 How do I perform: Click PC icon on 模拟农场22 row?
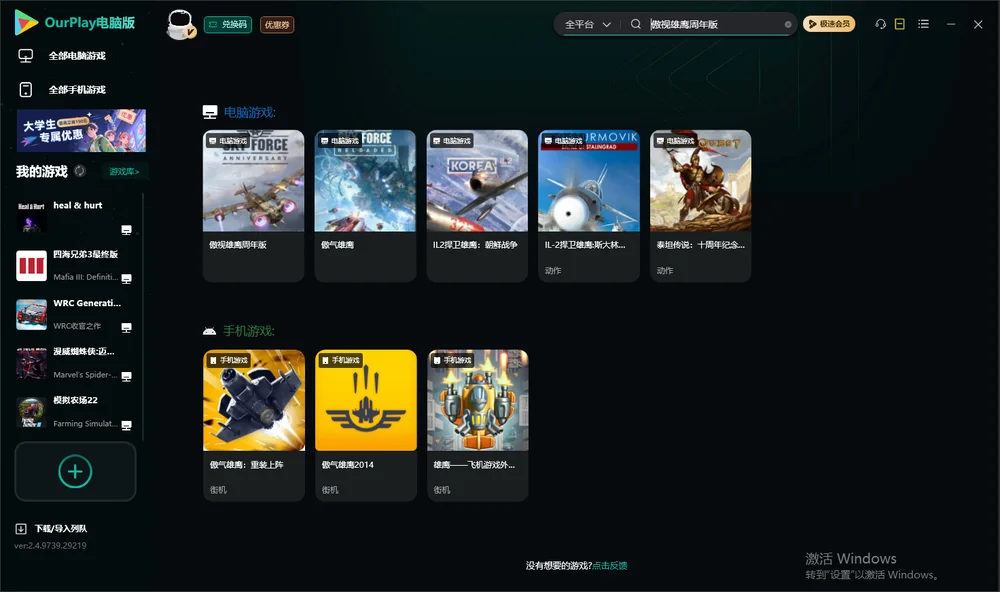126,426
